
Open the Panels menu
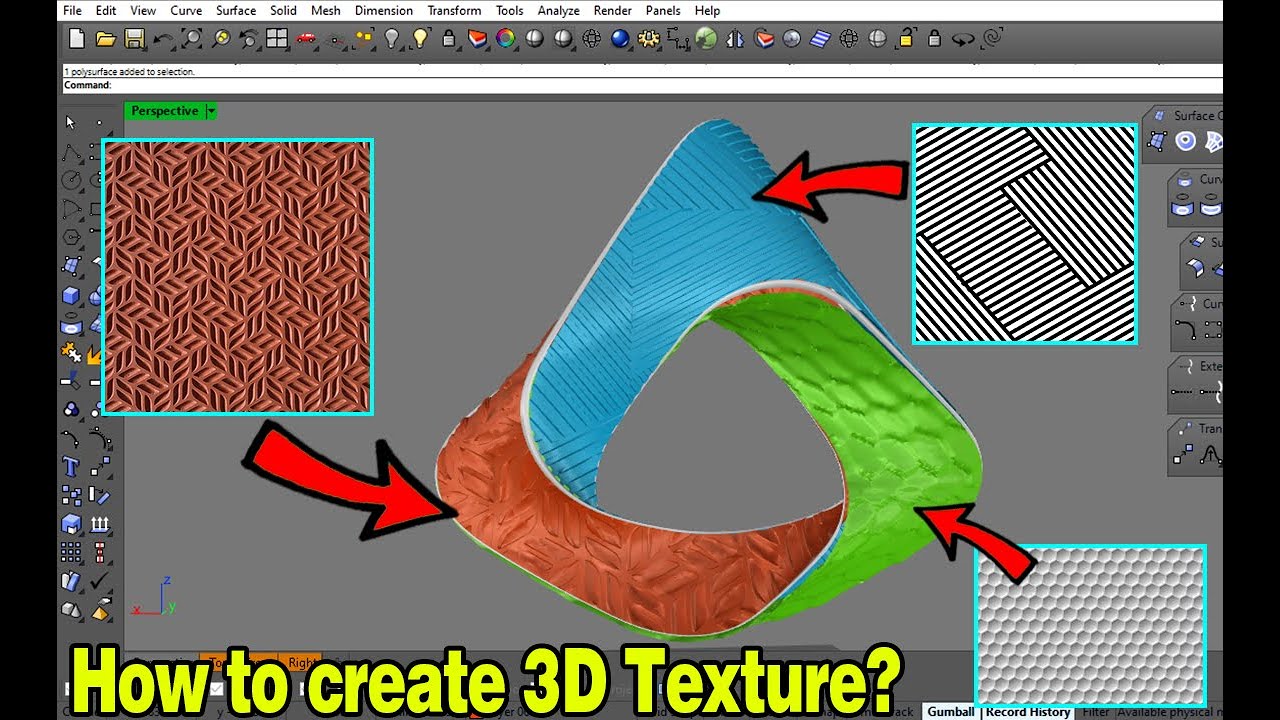click(663, 10)
